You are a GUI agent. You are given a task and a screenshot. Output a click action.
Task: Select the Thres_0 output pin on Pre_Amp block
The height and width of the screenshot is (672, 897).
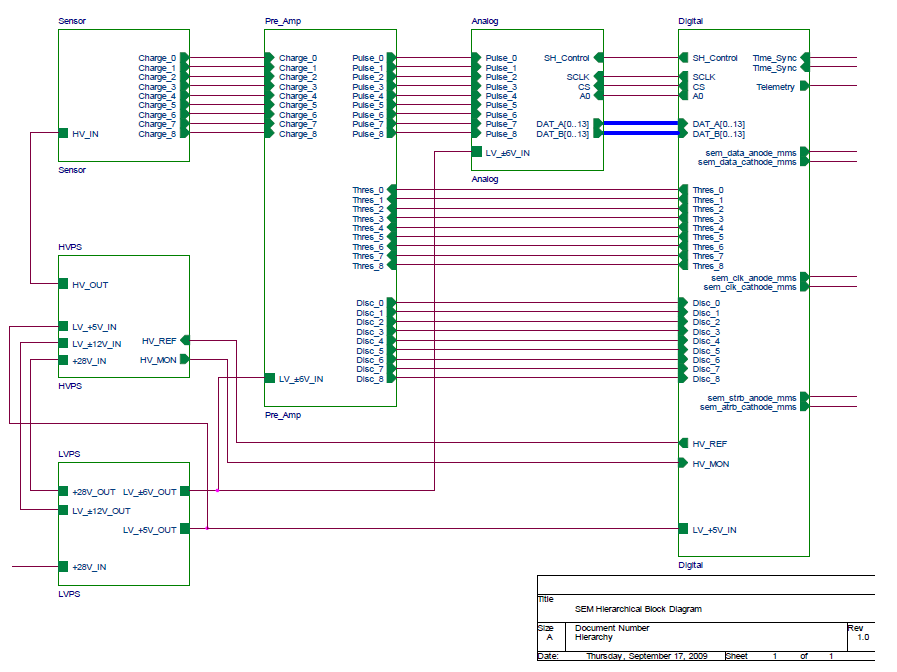tap(391, 189)
